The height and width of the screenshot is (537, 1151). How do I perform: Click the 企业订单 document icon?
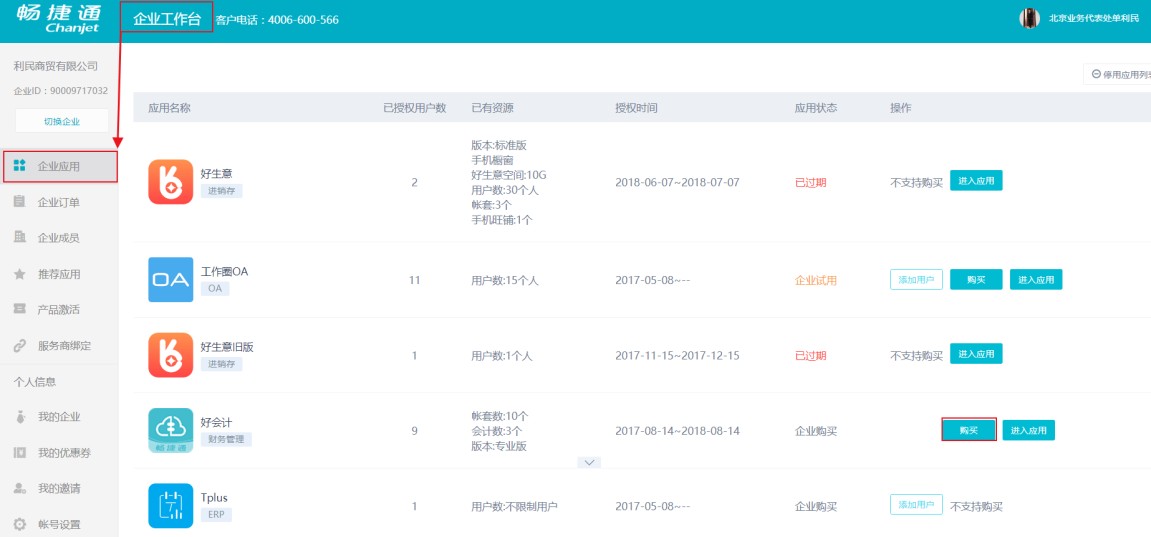coord(20,202)
